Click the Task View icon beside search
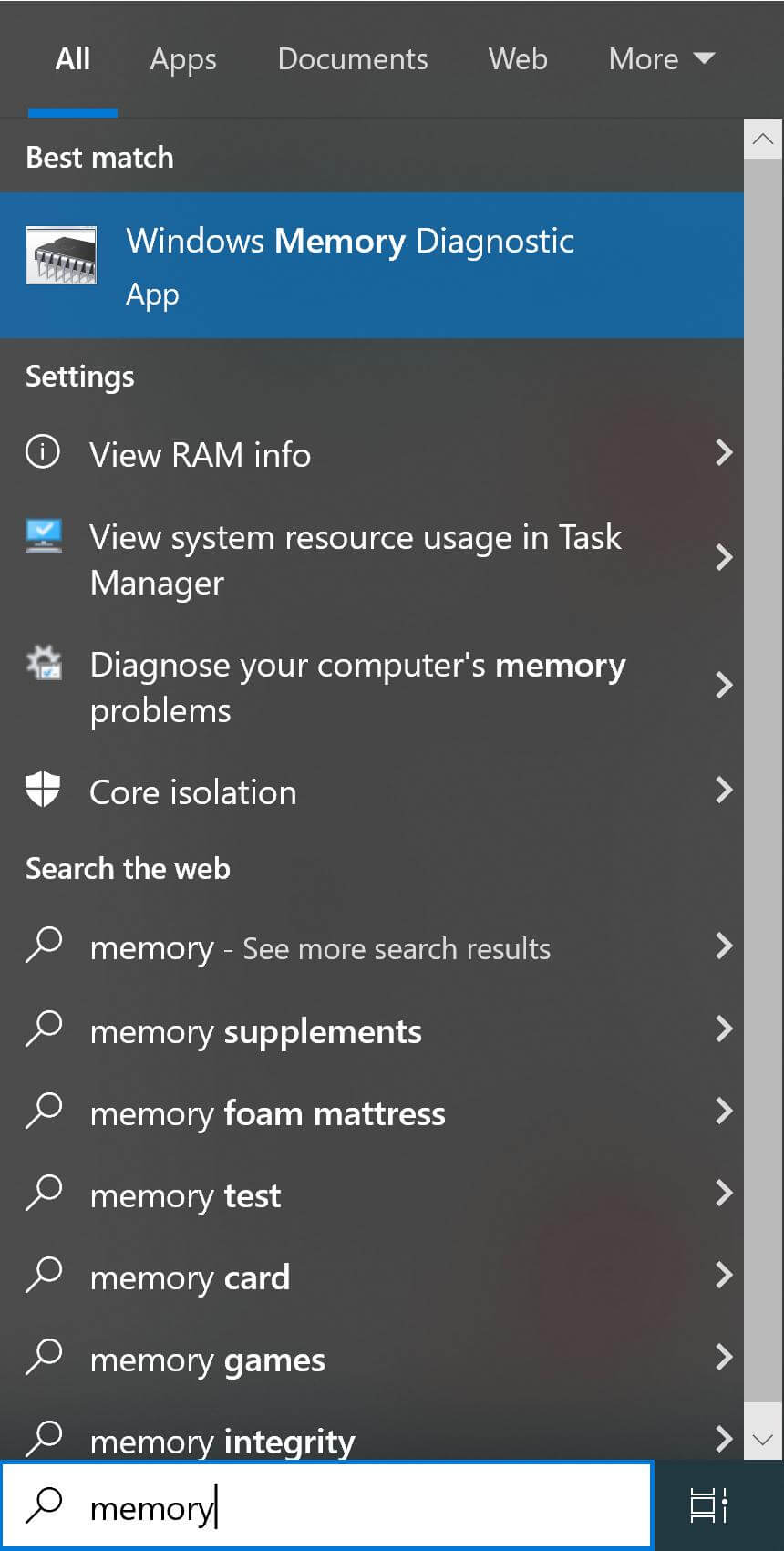 click(708, 1505)
